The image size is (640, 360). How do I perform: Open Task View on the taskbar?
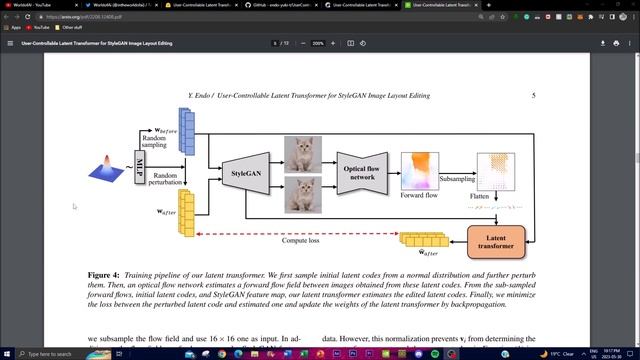coord(119,354)
